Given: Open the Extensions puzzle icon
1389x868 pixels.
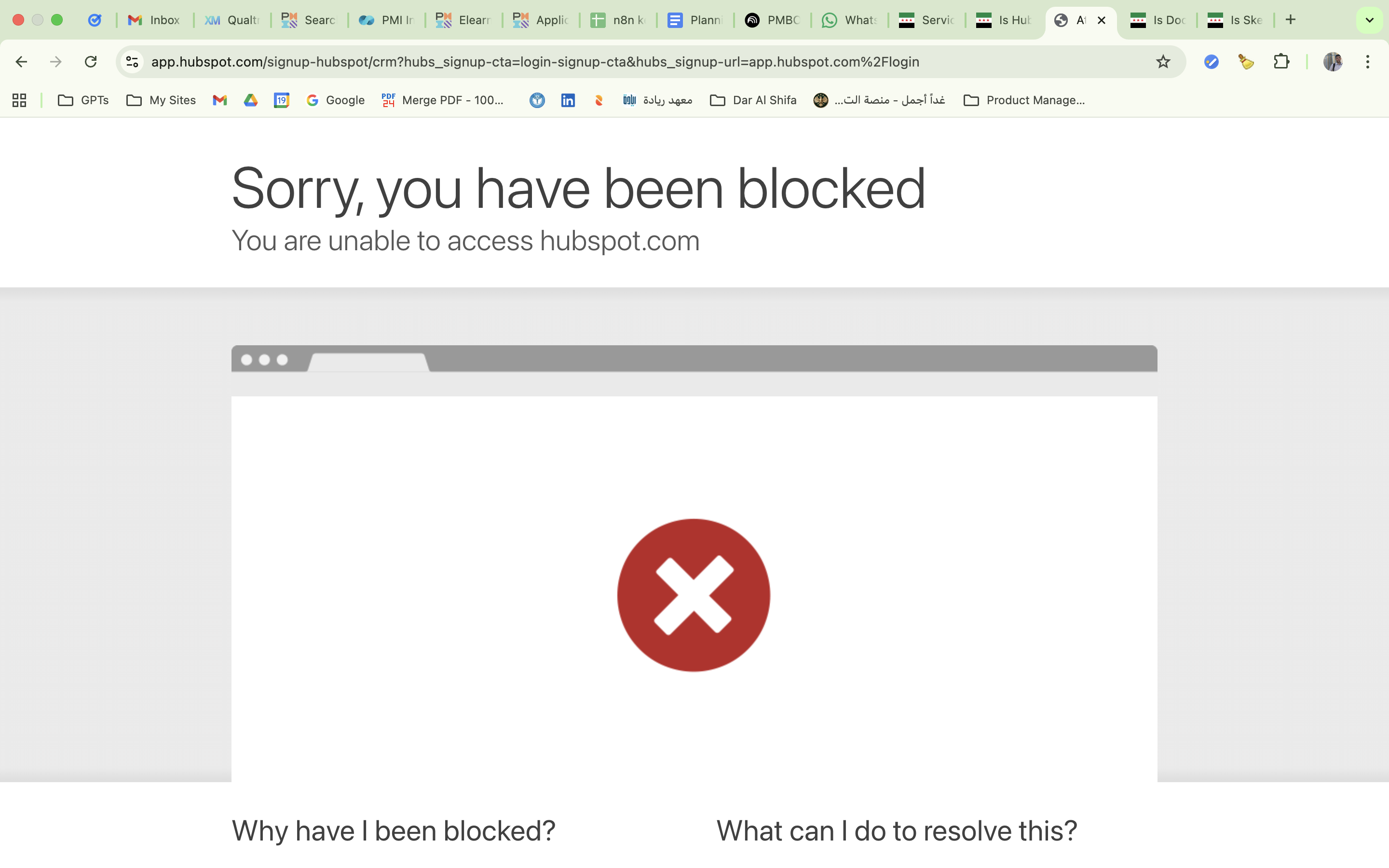Looking at the screenshot, I should coord(1281,61).
